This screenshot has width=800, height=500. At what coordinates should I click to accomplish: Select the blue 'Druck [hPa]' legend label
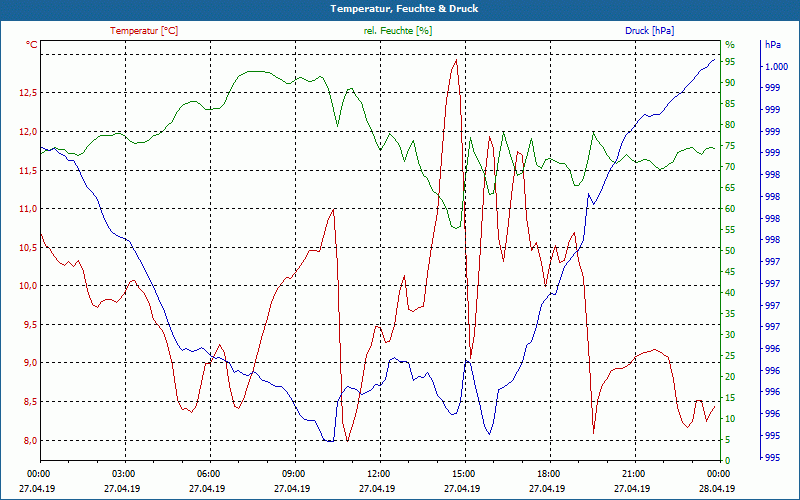pos(649,31)
